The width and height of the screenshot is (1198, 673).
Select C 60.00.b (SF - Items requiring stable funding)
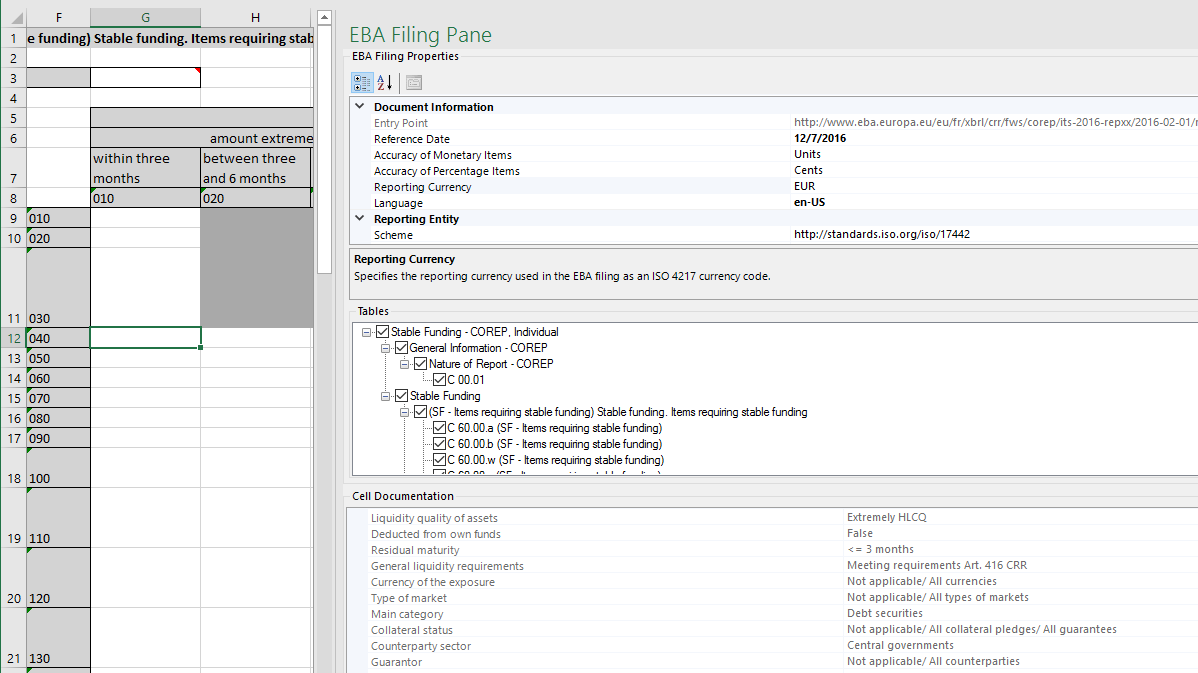tap(555, 444)
